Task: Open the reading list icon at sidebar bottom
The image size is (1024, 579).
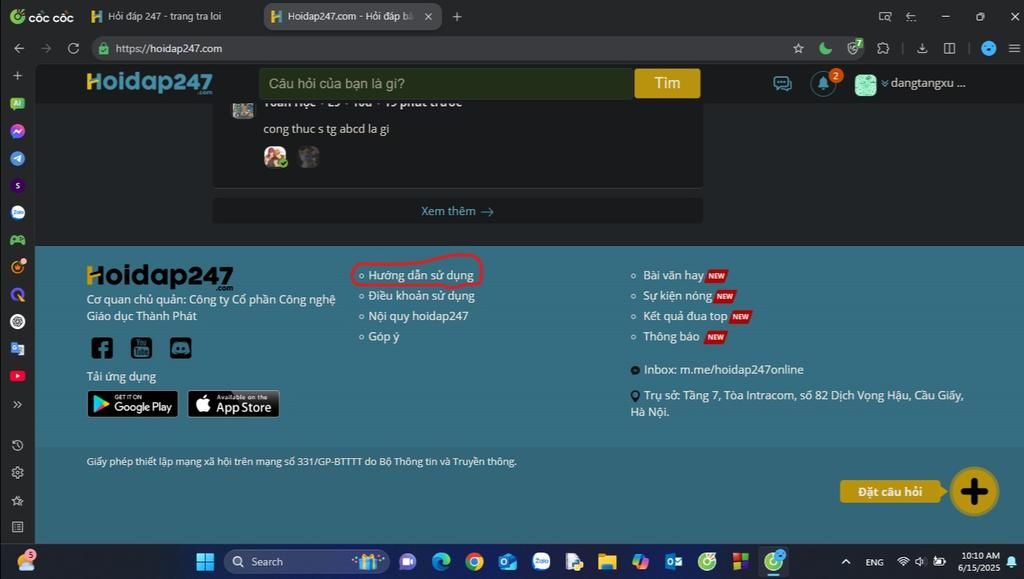Action: (x=18, y=527)
